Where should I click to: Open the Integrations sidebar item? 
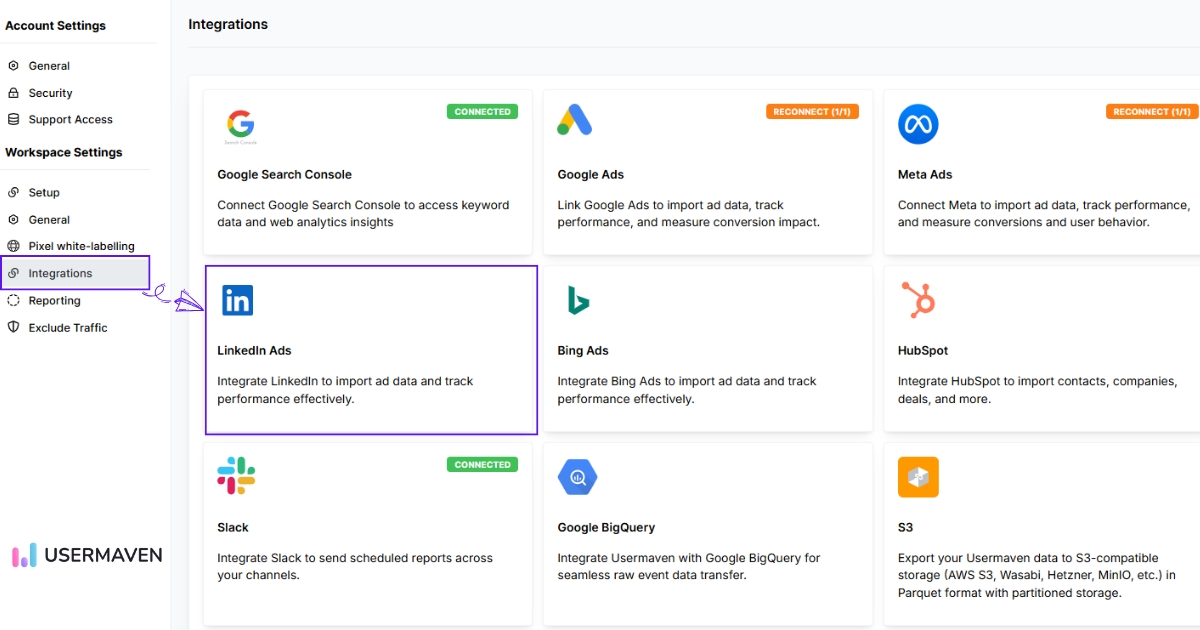(x=60, y=273)
